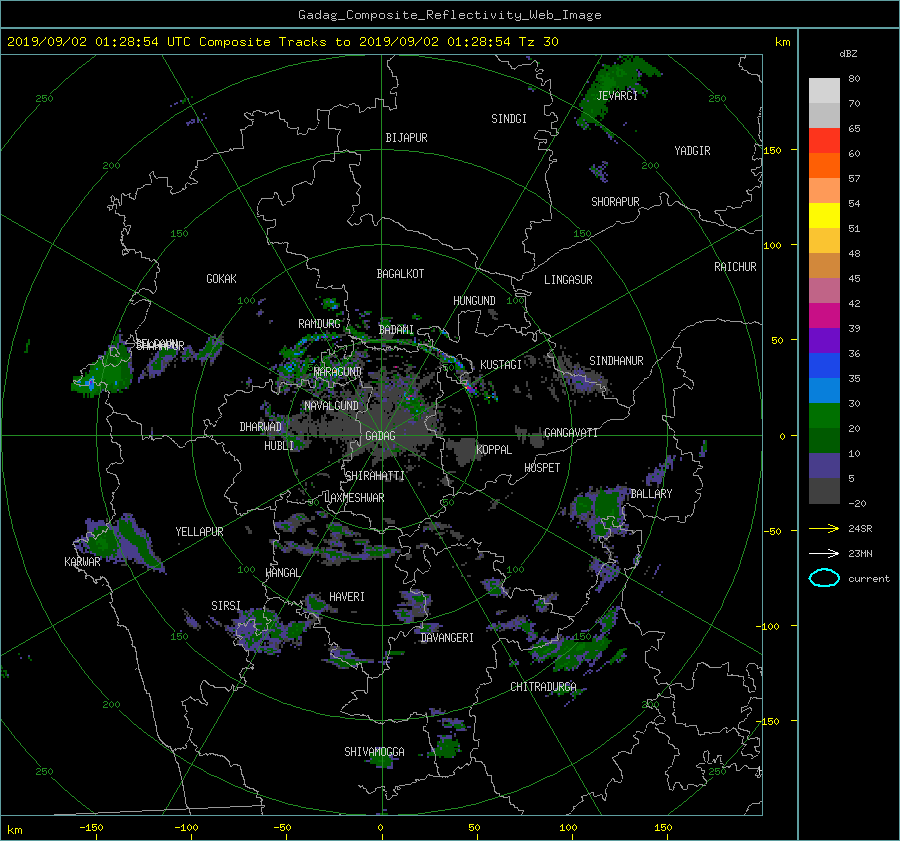
Task: Click the 'Tz 30' text in header
Action: coord(539,42)
